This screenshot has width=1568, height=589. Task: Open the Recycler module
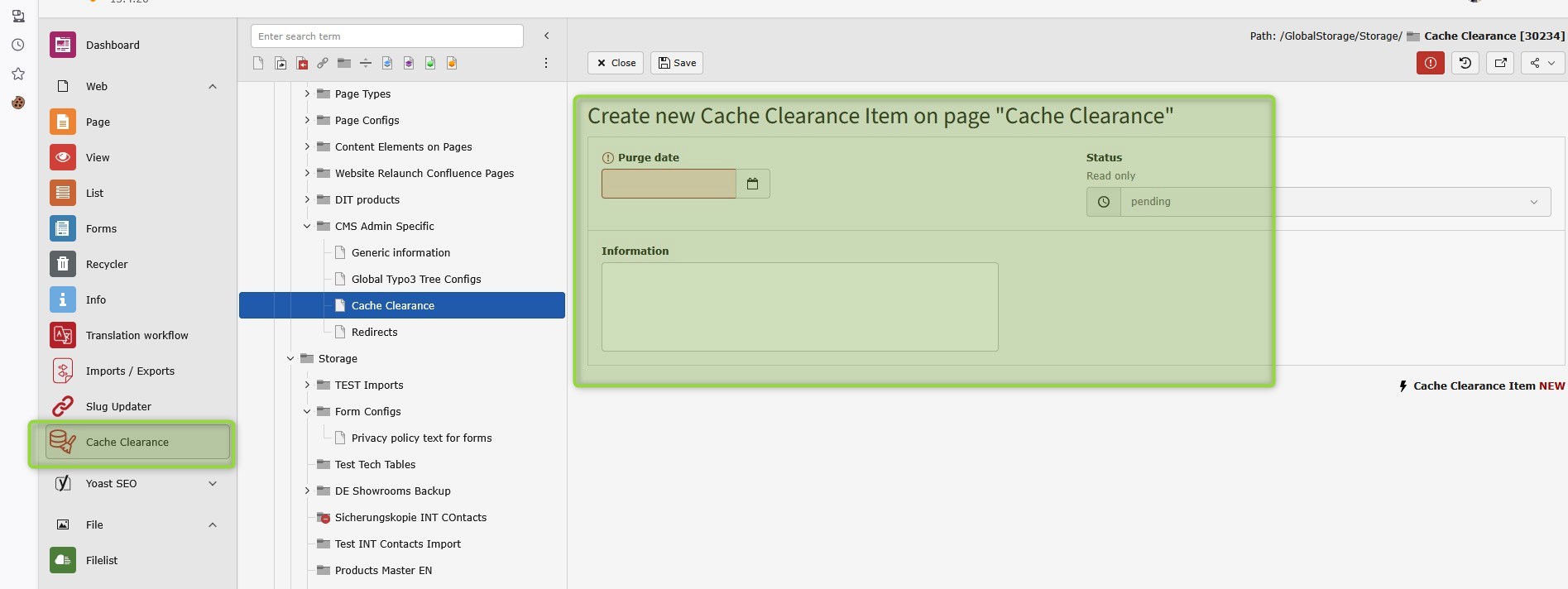coord(107,264)
